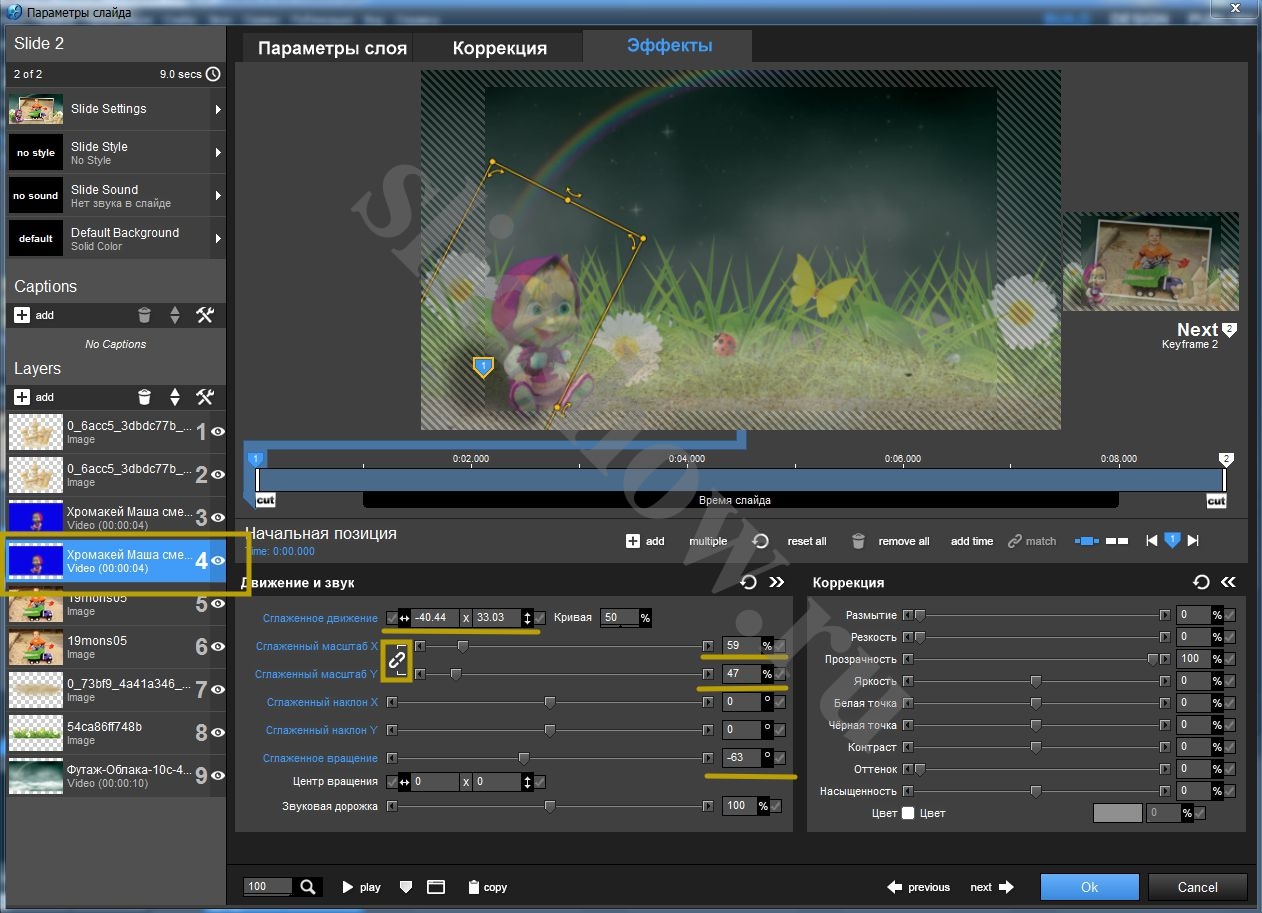The height and width of the screenshot is (913, 1262).
Task: Click the window layout icon beside play
Action: [x=435, y=887]
